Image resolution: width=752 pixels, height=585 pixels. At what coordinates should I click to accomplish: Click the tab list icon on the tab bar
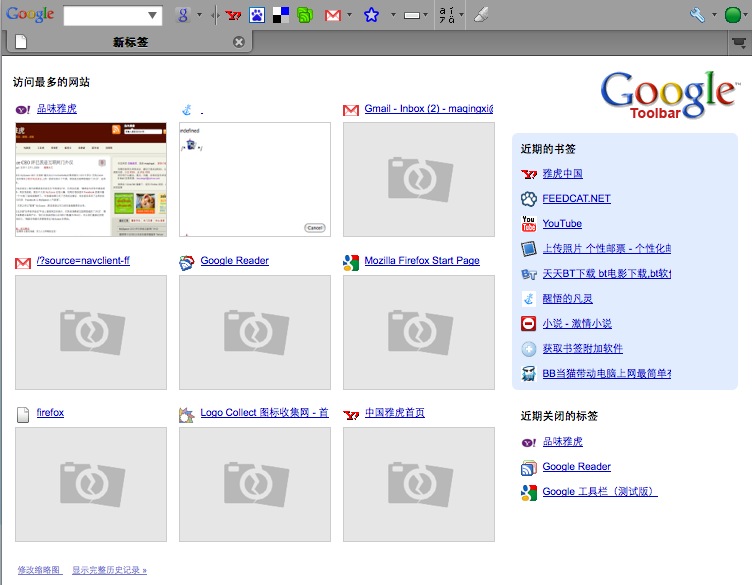click(x=739, y=43)
